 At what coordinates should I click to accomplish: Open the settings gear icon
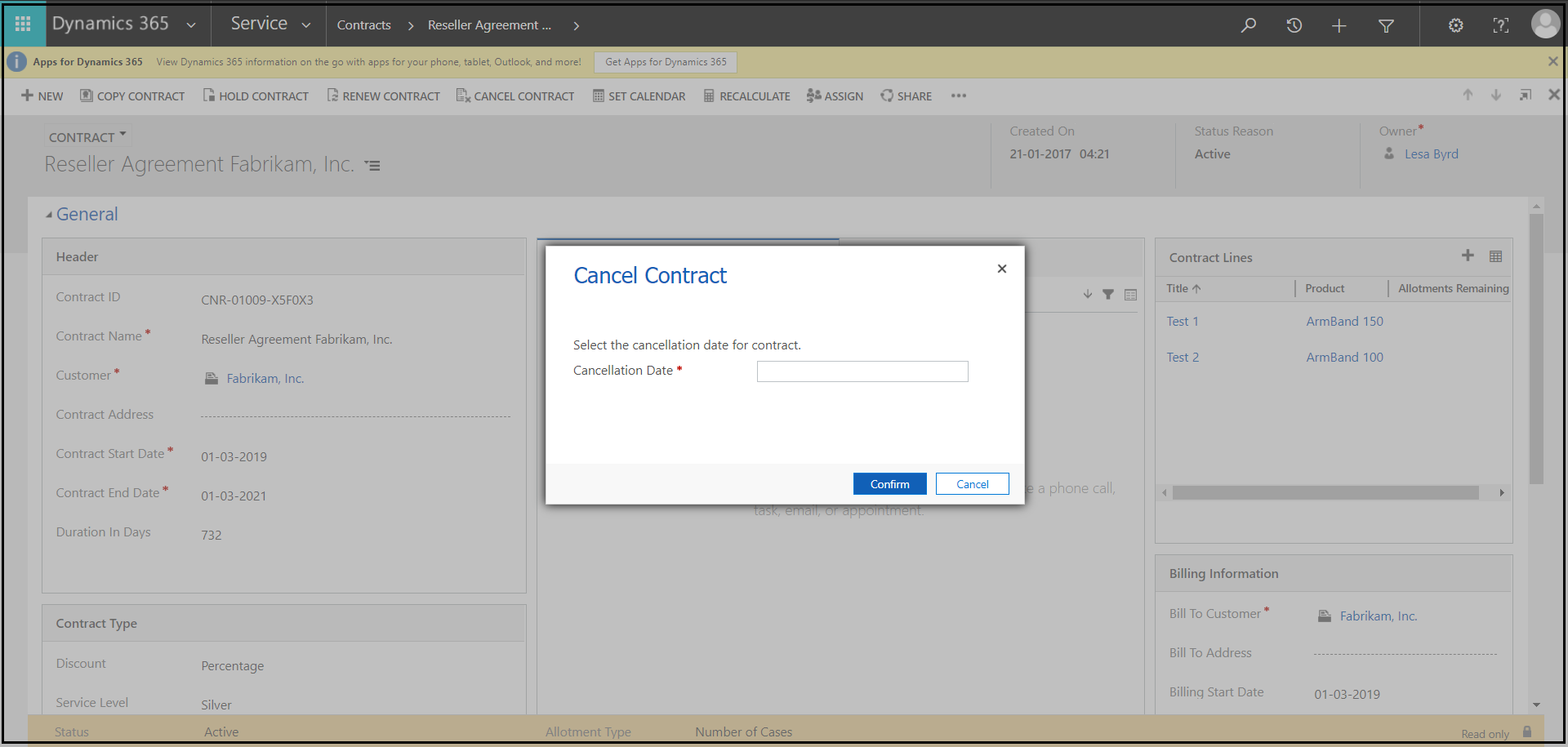coord(1456,25)
